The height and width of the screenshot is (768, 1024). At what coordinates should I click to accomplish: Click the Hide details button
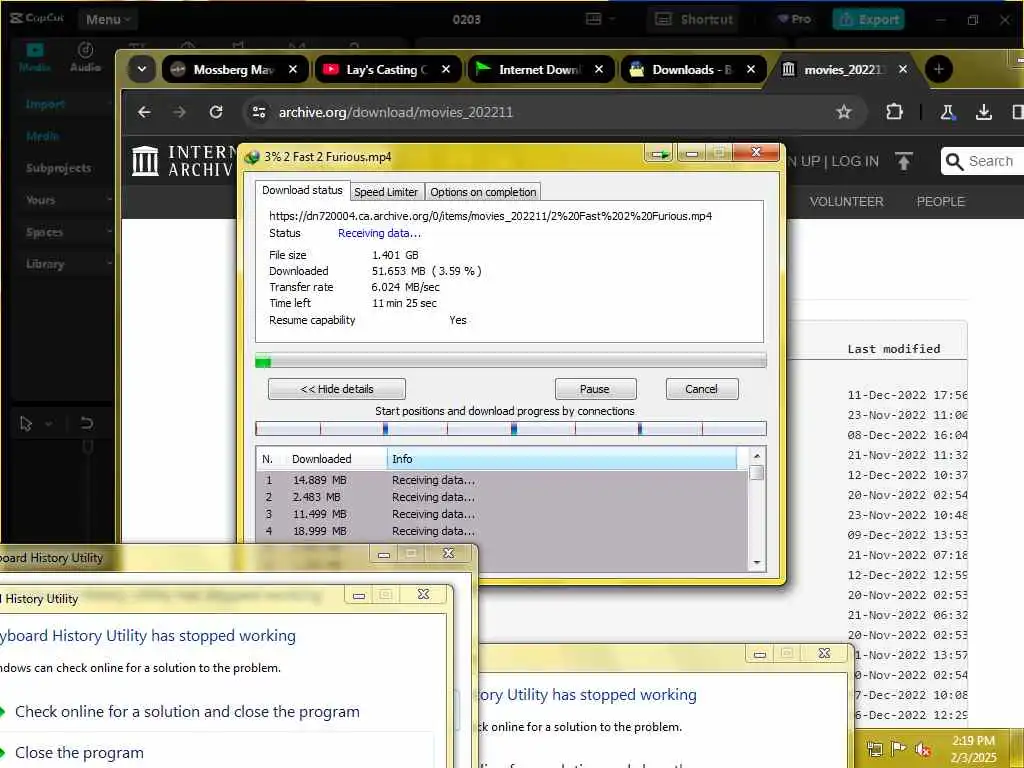point(337,389)
